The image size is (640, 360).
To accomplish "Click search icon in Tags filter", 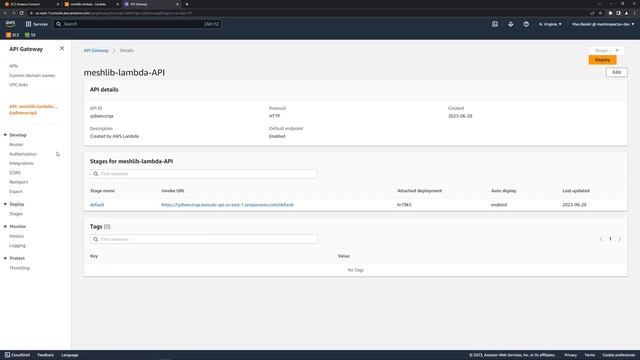I will (x=96, y=239).
